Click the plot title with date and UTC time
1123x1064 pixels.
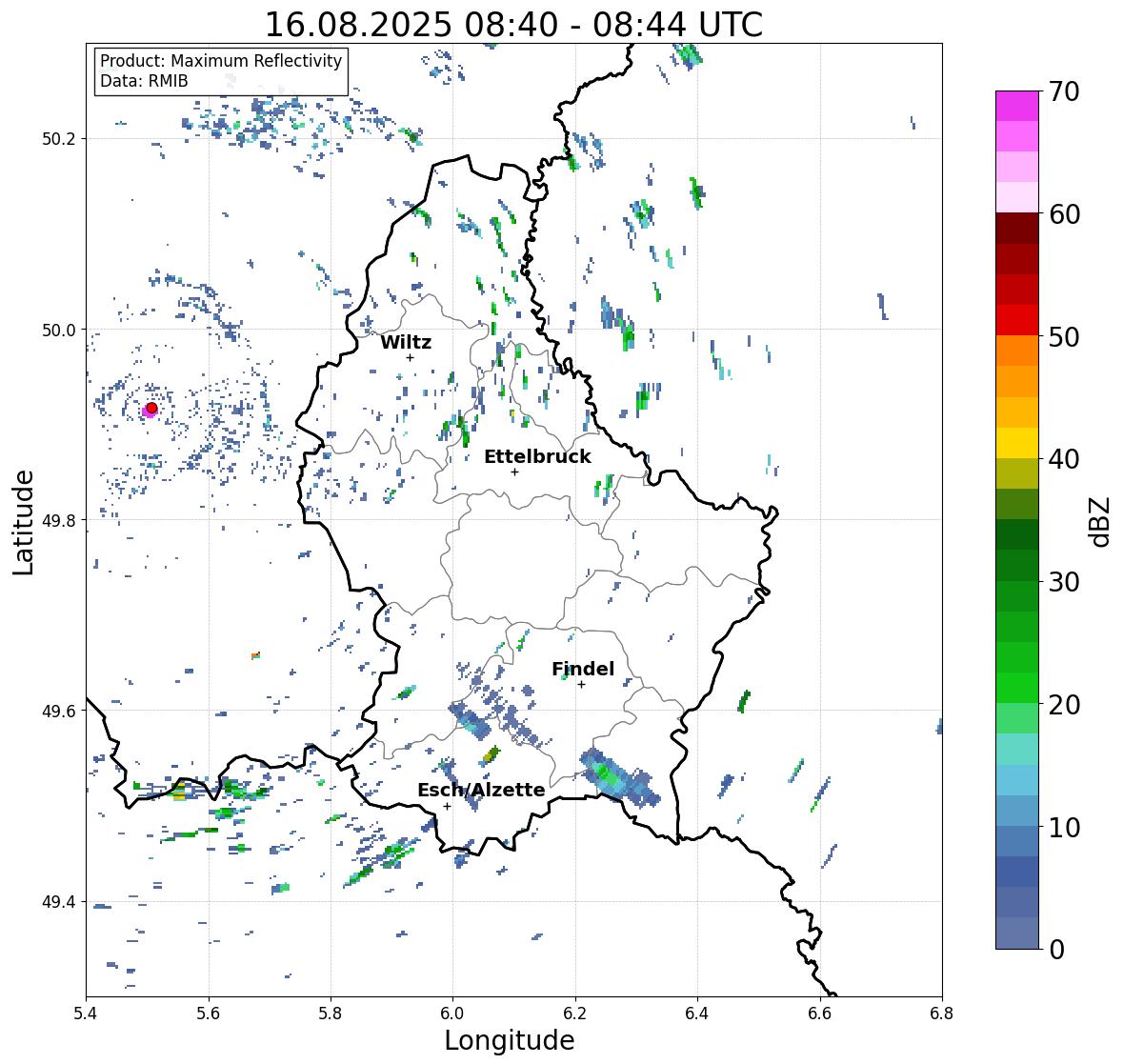[x=513, y=25]
